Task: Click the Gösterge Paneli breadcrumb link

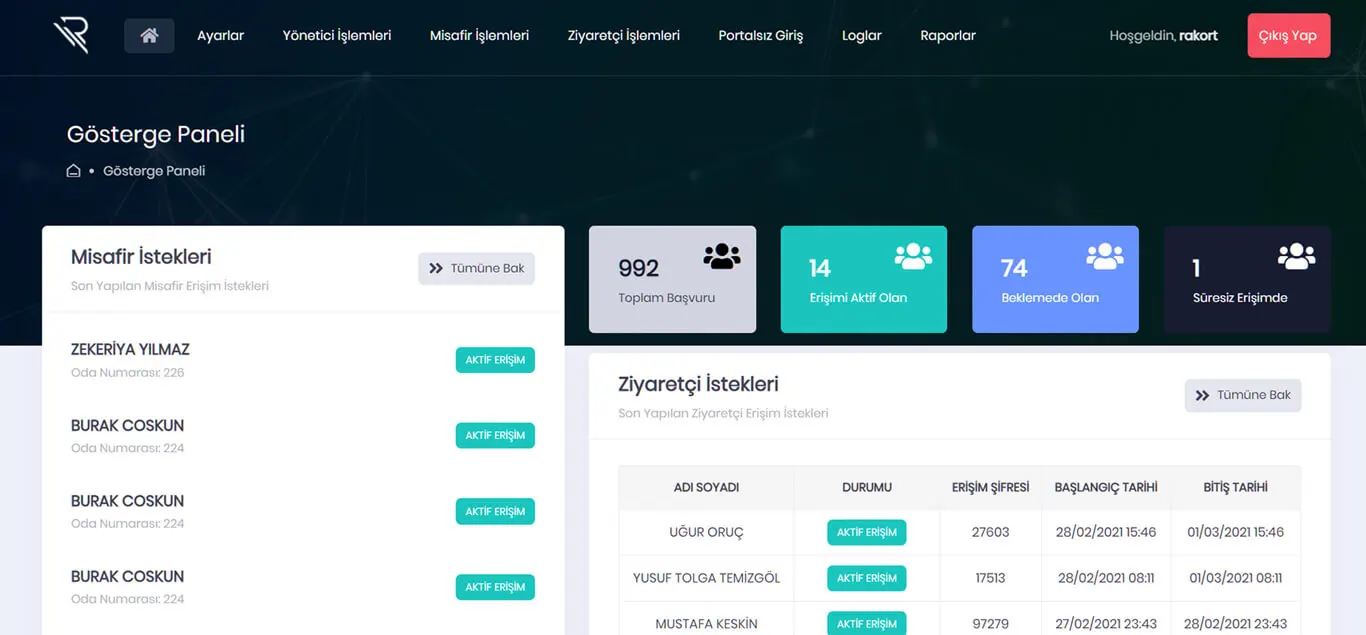Action: 154,171
